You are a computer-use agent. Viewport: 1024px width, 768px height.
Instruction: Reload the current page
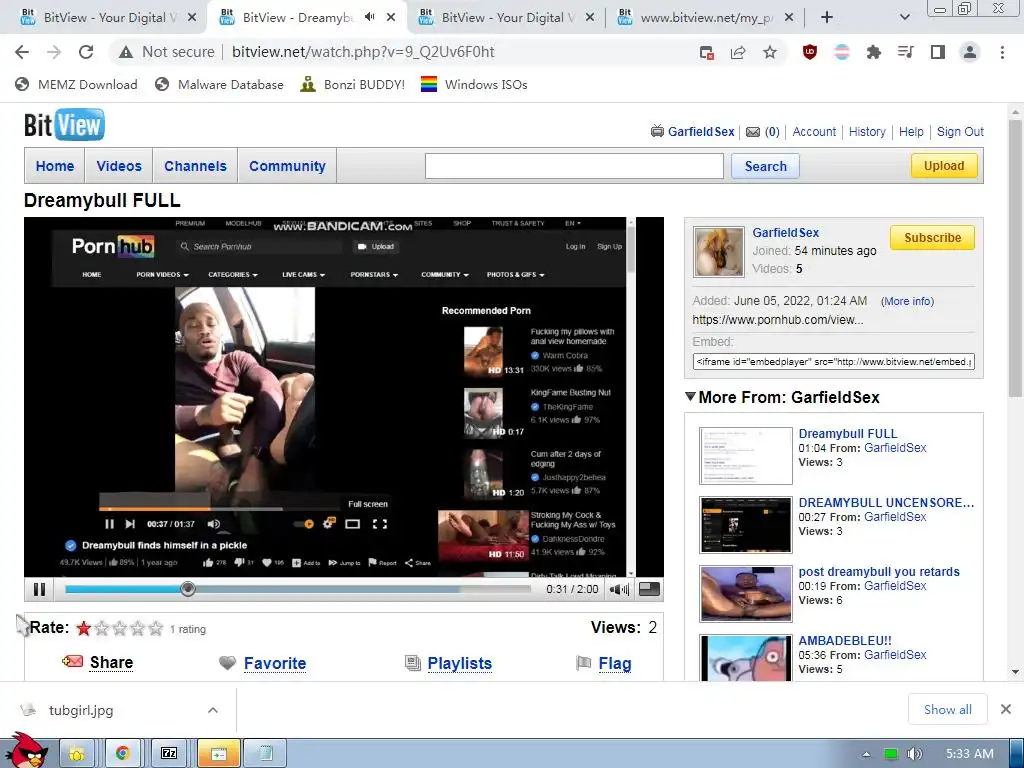tap(86, 52)
